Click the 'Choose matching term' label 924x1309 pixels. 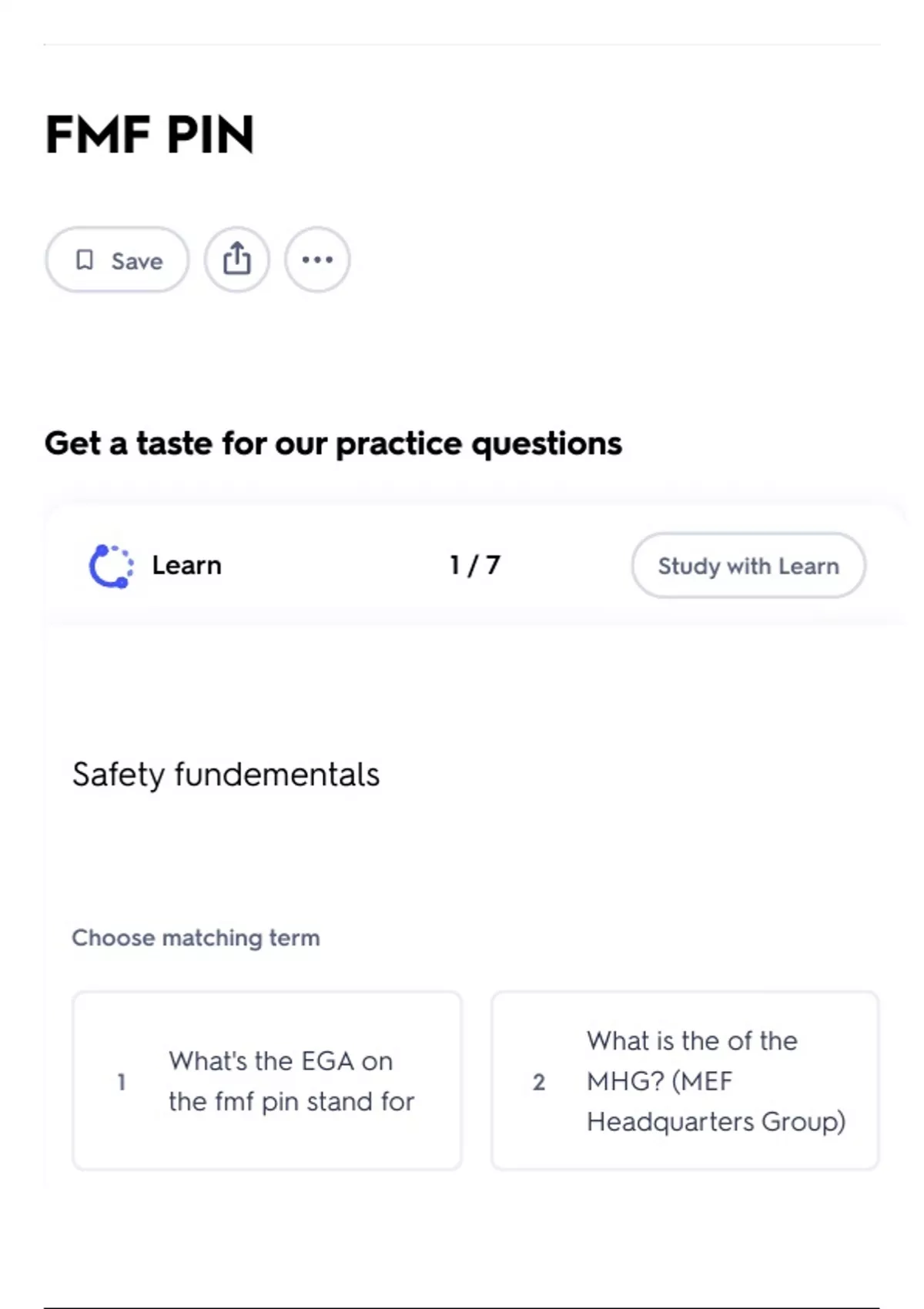click(x=196, y=938)
